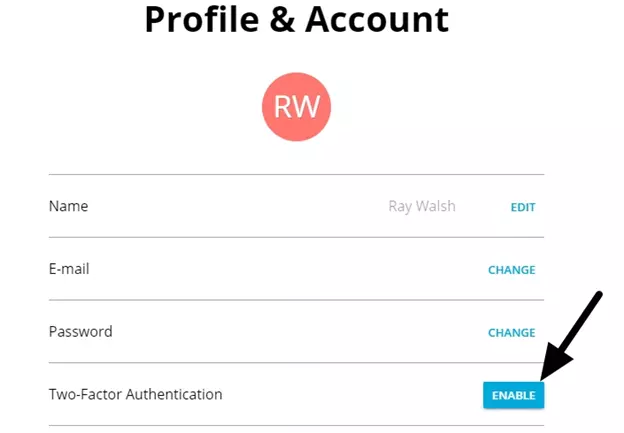This screenshot has width=624, height=433.
Task: Select the Ray Walsh name value
Action: click(421, 207)
